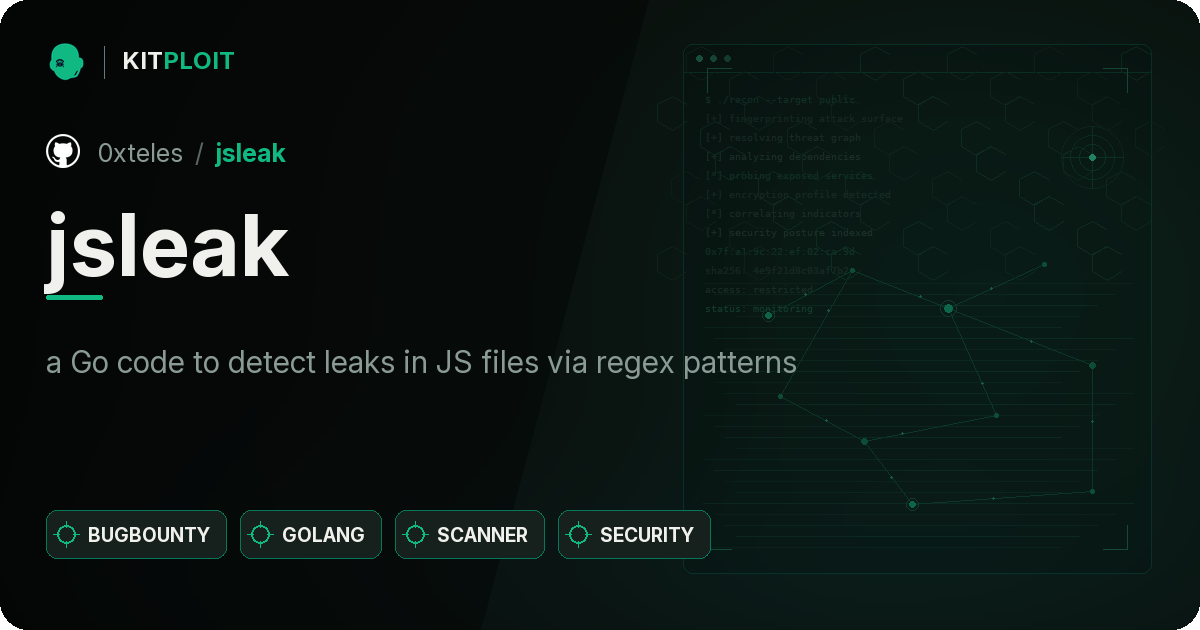Click the KITPLOIT brand name
The image size is (1200, 630).
click(178, 61)
